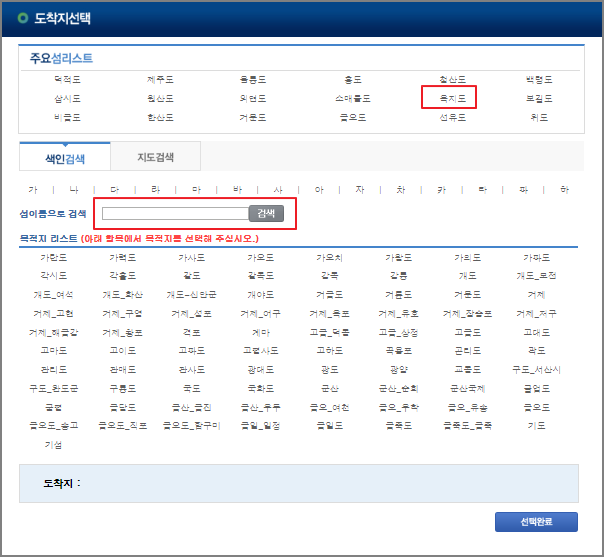Screen dimensions: 604x557
Task: Select 외연도 in the main island list
Action: point(253,99)
